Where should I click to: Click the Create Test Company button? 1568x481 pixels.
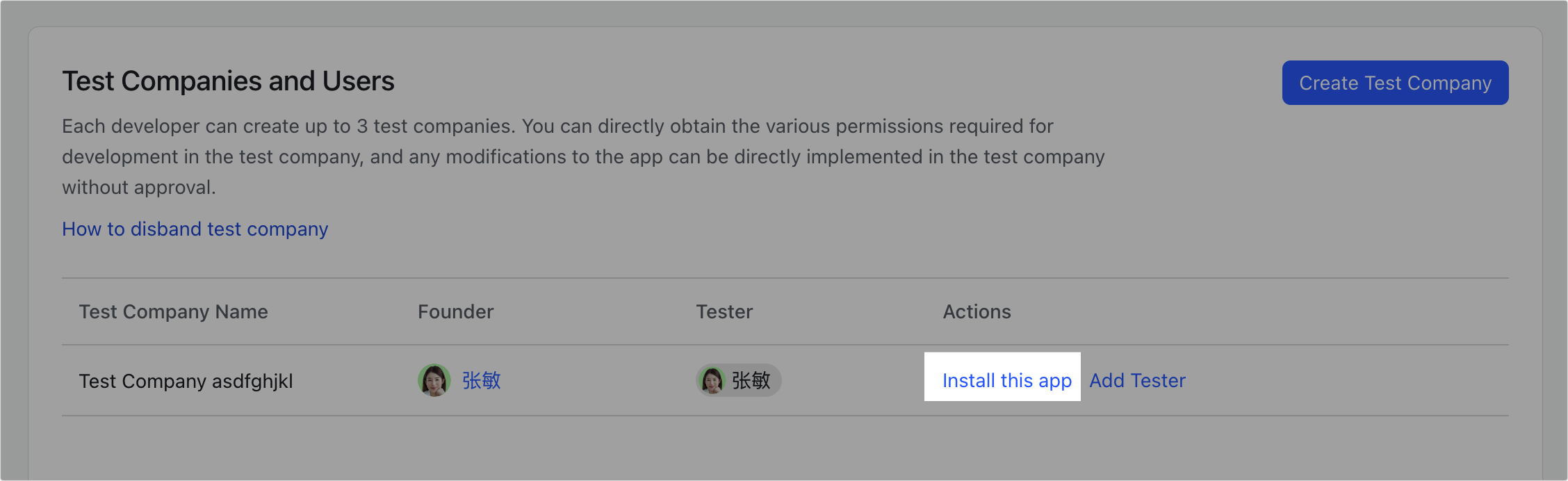[1394, 82]
